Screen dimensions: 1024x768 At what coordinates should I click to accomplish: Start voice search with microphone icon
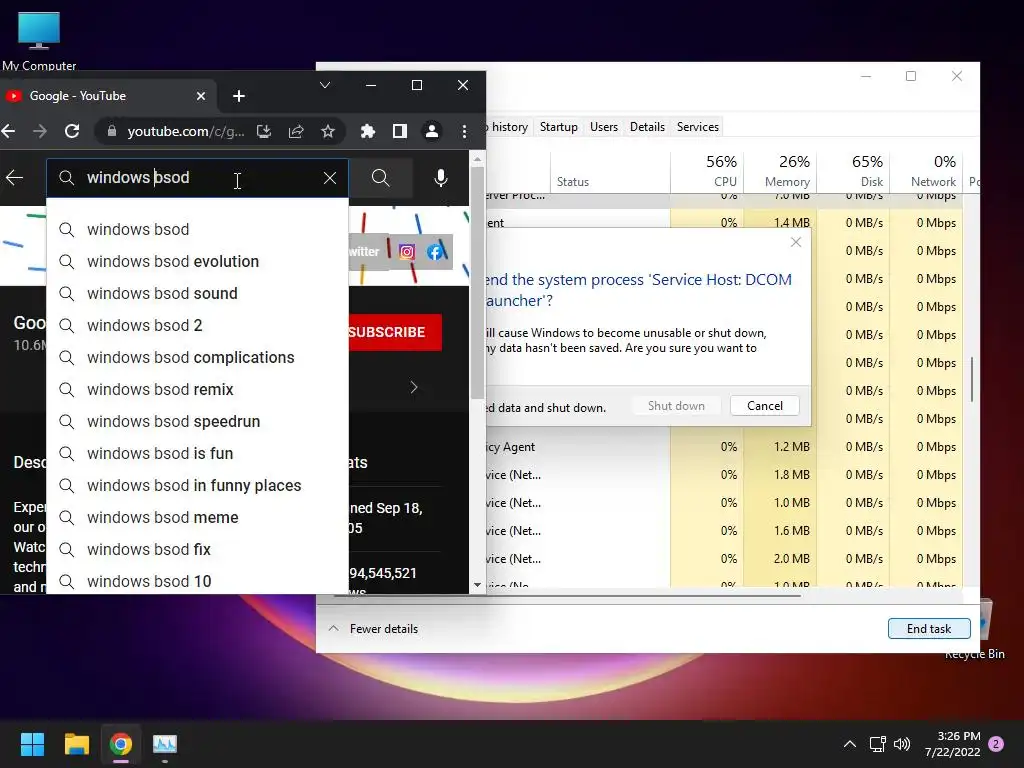[x=441, y=178]
